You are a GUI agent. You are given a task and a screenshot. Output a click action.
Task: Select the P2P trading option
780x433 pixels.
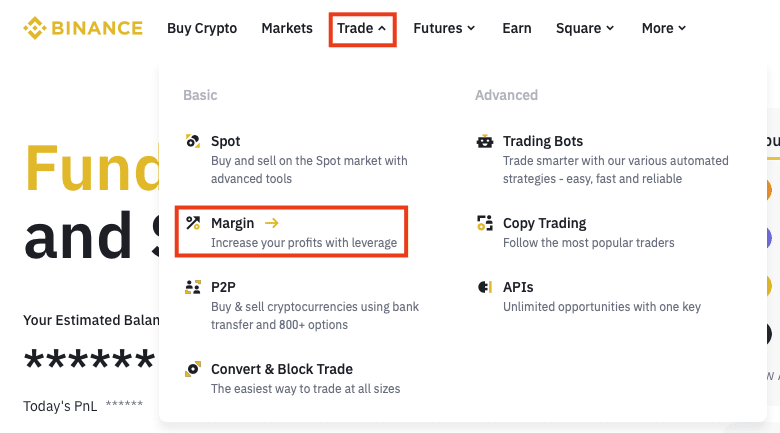click(x=223, y=287)
